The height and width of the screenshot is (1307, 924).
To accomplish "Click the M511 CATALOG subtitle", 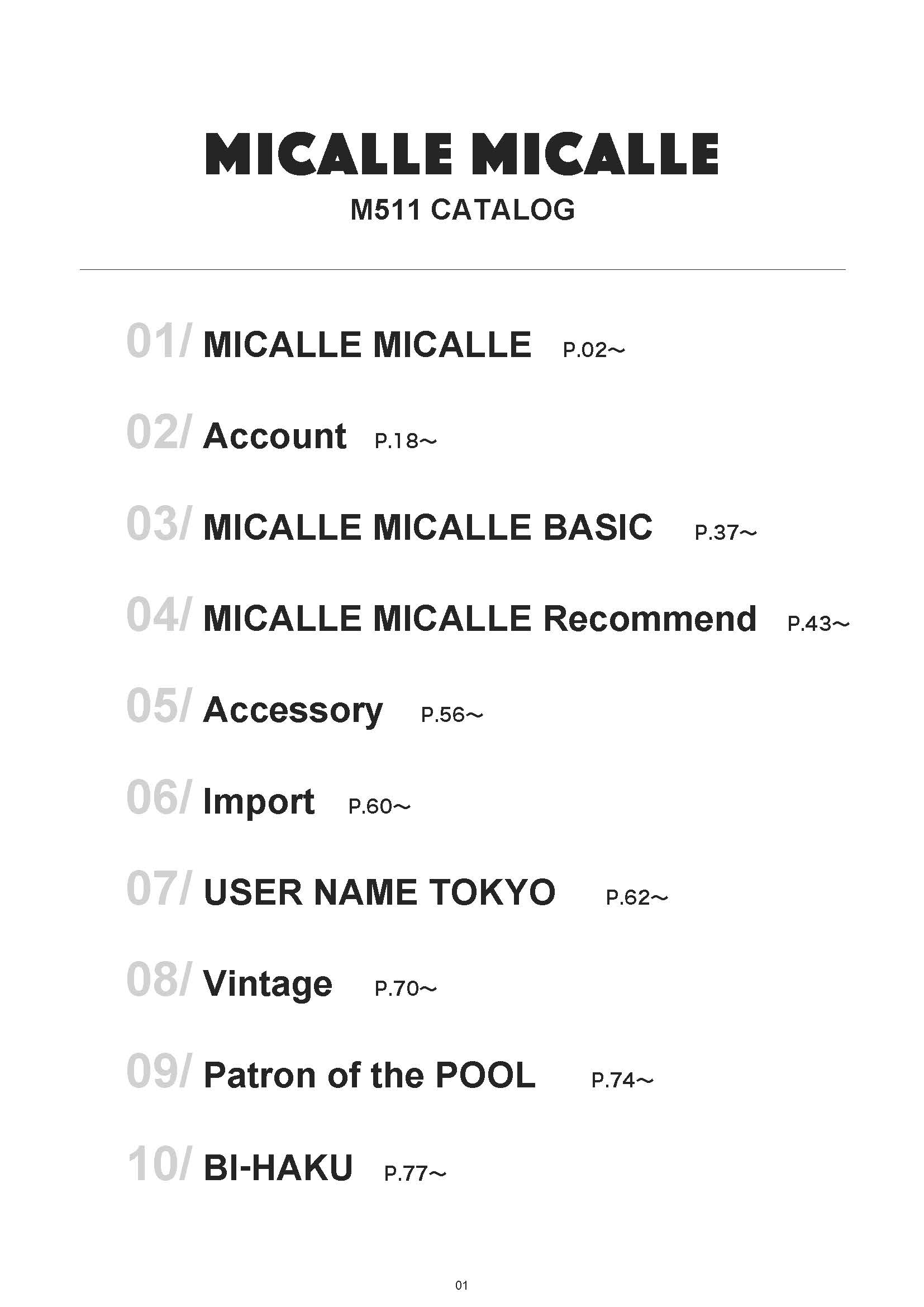I will [x=462, y=210].
